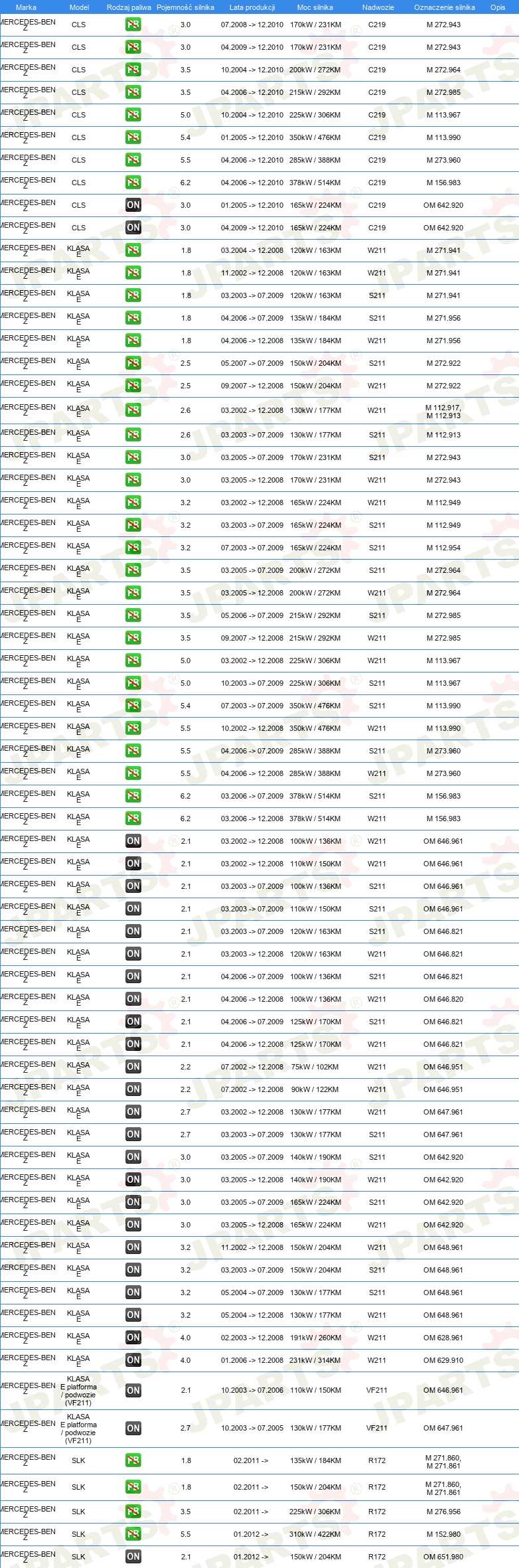Click petrol icon in CLS 5.5 row
The height and width of the screenshot is (1568, 519).
[x=133, y=160]
